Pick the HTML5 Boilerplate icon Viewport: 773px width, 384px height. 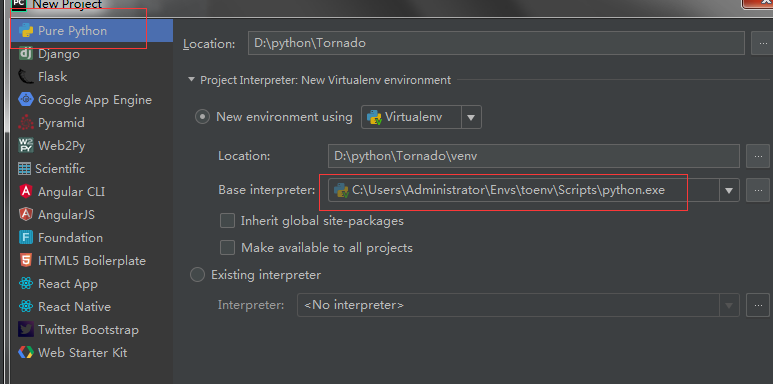pos(26,260)
